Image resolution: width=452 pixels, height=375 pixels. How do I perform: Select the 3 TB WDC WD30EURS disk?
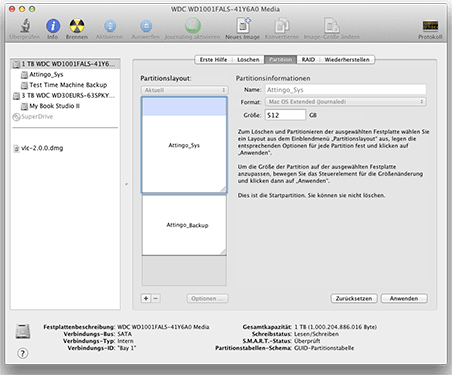(x=65, y=95)
